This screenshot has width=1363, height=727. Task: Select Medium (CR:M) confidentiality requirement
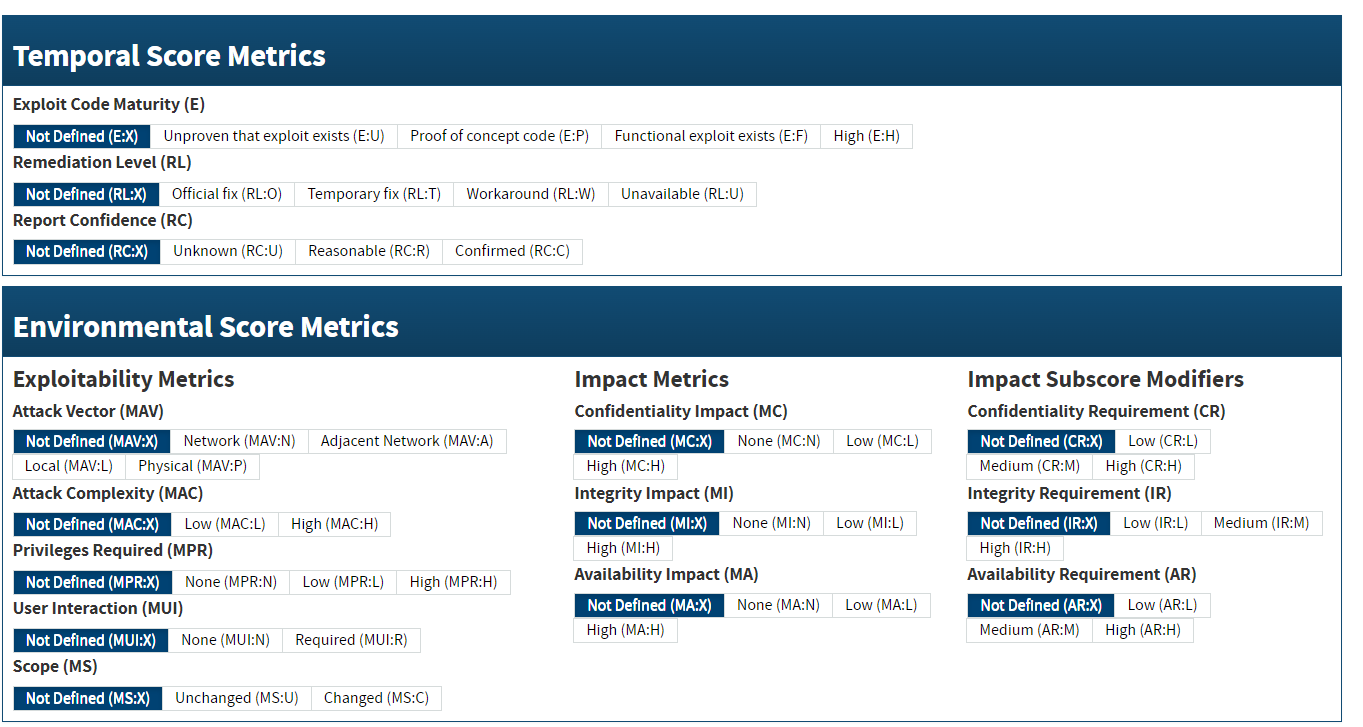coord(1029,466)
